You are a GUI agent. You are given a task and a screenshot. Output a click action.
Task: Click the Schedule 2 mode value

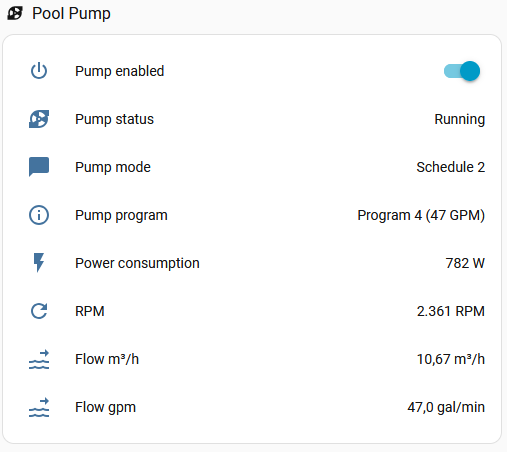click(451, 167)
